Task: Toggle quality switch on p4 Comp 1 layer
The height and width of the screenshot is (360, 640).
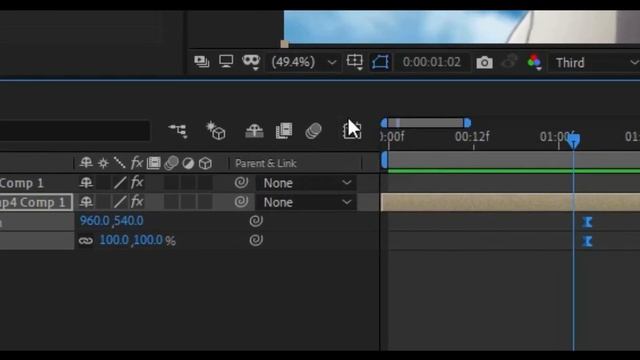Action: pyautogui.click(x=120, y=202)
